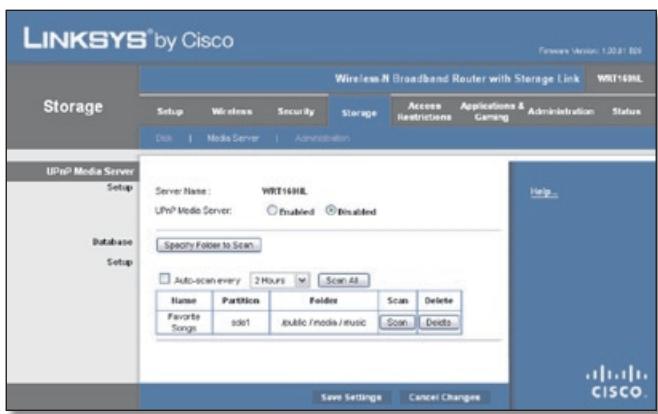The width and height of the screenshot is (658, 414).
Task: Click the Cisco logo
Action: coord(616,382)
